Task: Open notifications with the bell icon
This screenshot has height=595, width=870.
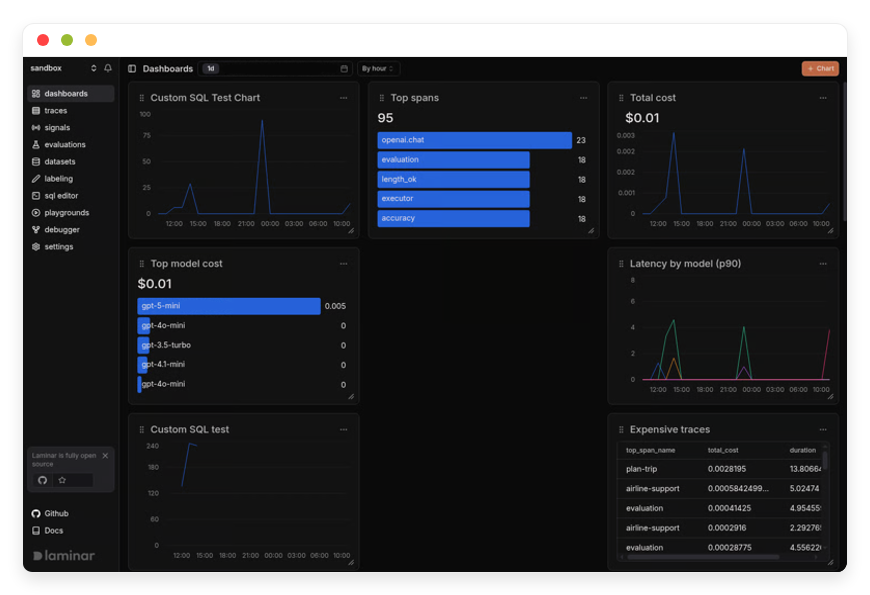Action: click(108, 68)
